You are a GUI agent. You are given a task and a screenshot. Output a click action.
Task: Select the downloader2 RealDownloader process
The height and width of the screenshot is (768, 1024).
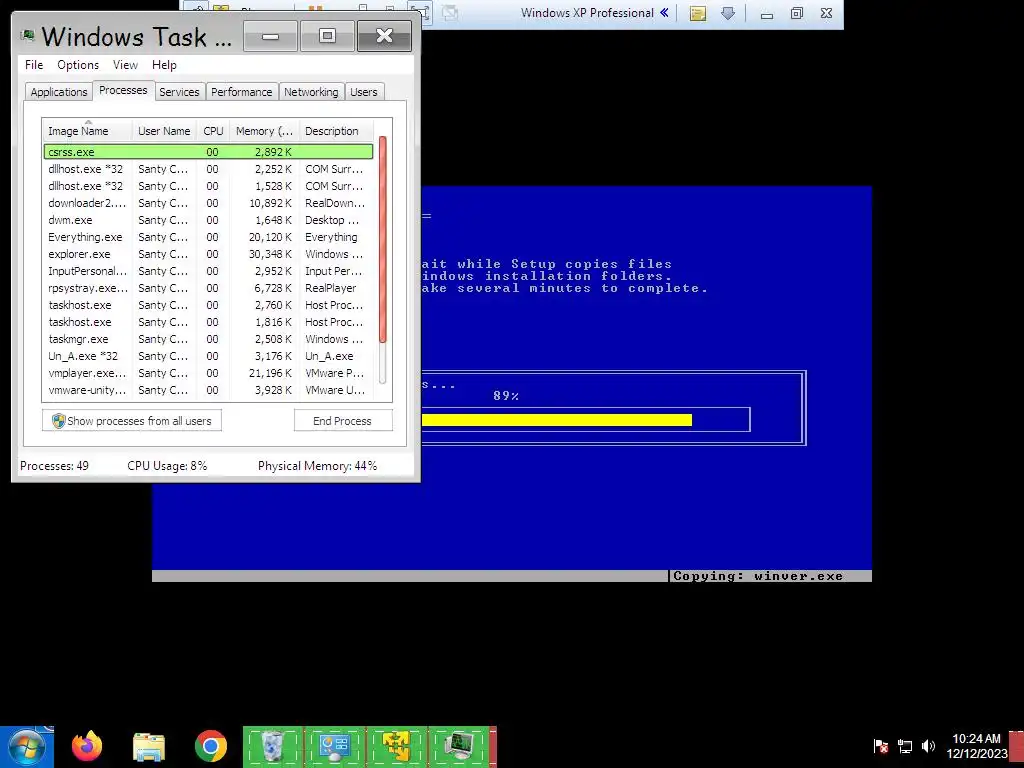click(208, 202)
